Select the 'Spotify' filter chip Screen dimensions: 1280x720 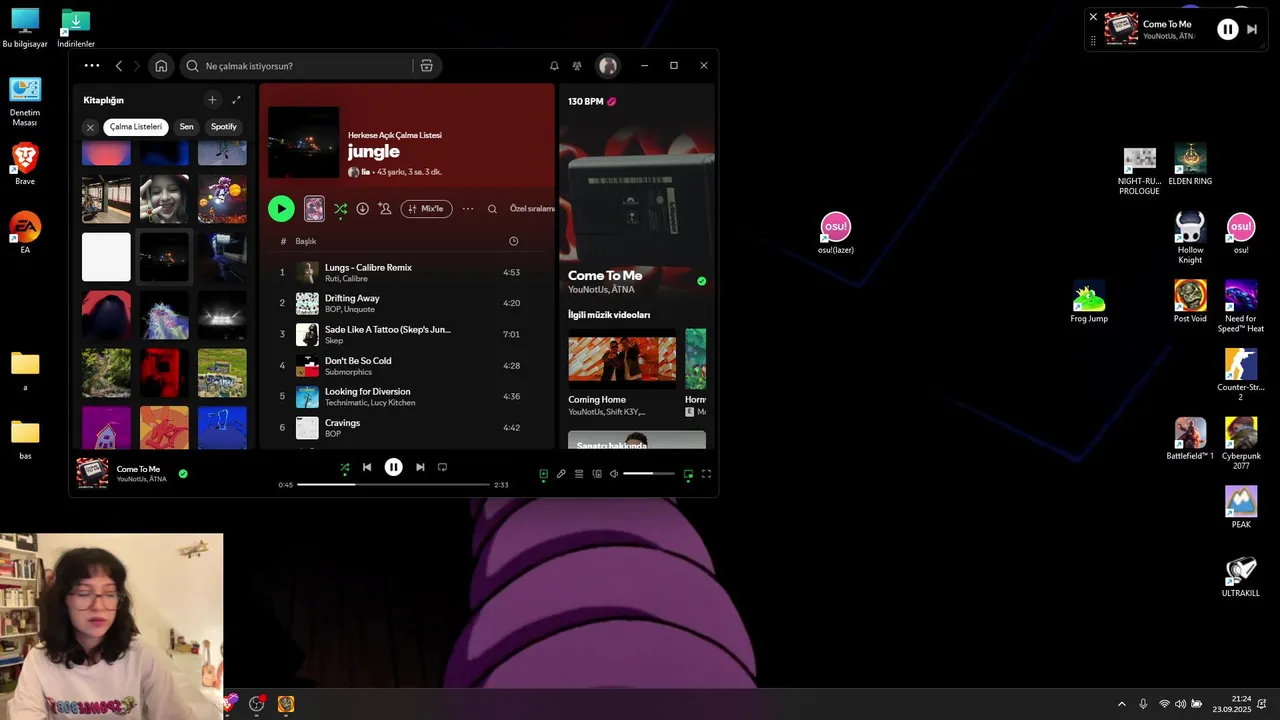(x=224, y=127)
